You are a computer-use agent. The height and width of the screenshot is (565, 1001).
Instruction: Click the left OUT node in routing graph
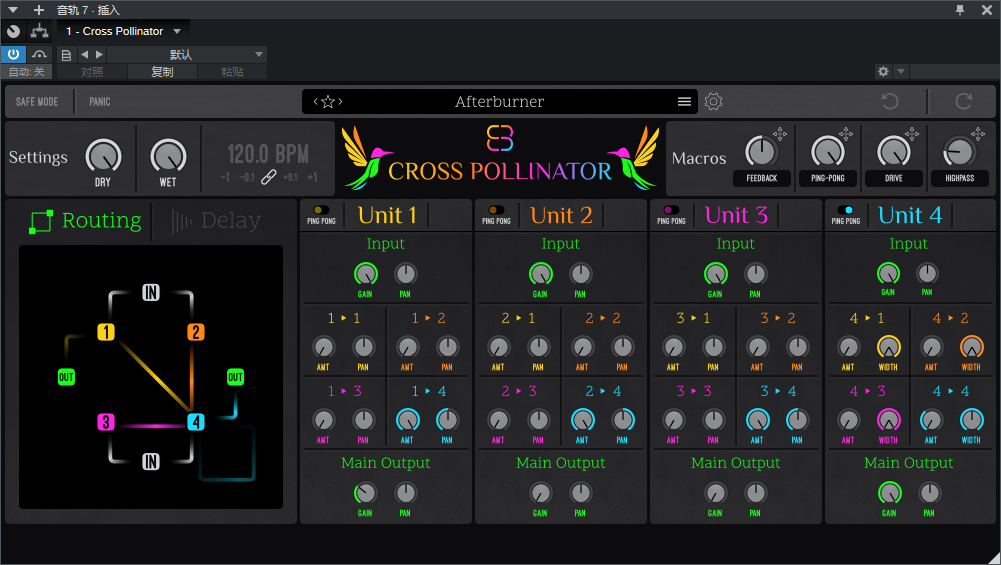(x=66, y=377)
